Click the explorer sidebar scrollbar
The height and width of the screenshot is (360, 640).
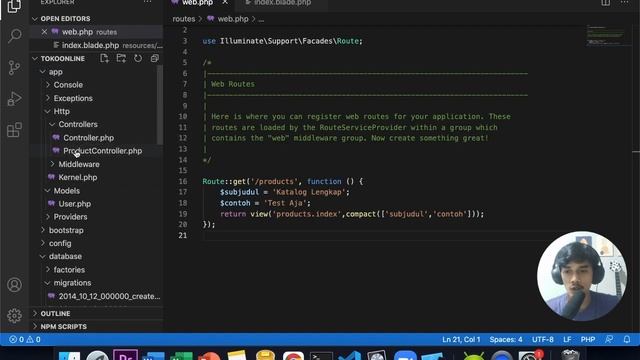pos(160,104)
